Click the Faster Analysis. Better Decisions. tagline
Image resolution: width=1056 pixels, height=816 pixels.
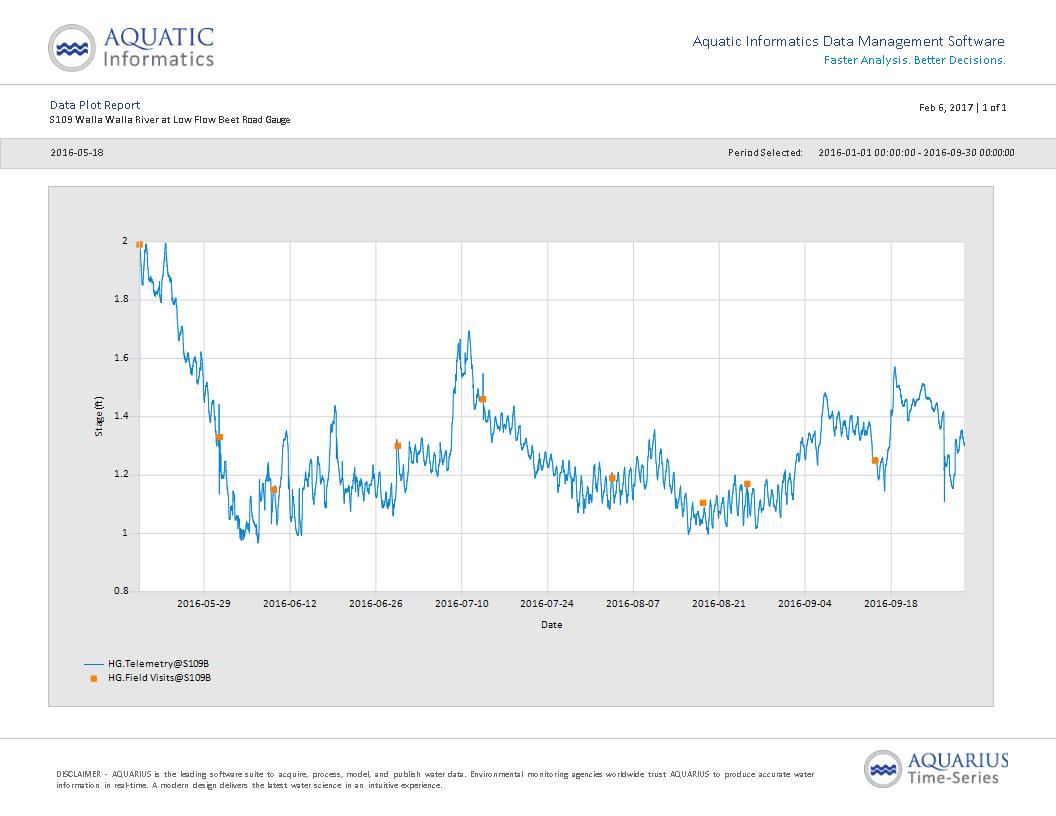point(915,60)
